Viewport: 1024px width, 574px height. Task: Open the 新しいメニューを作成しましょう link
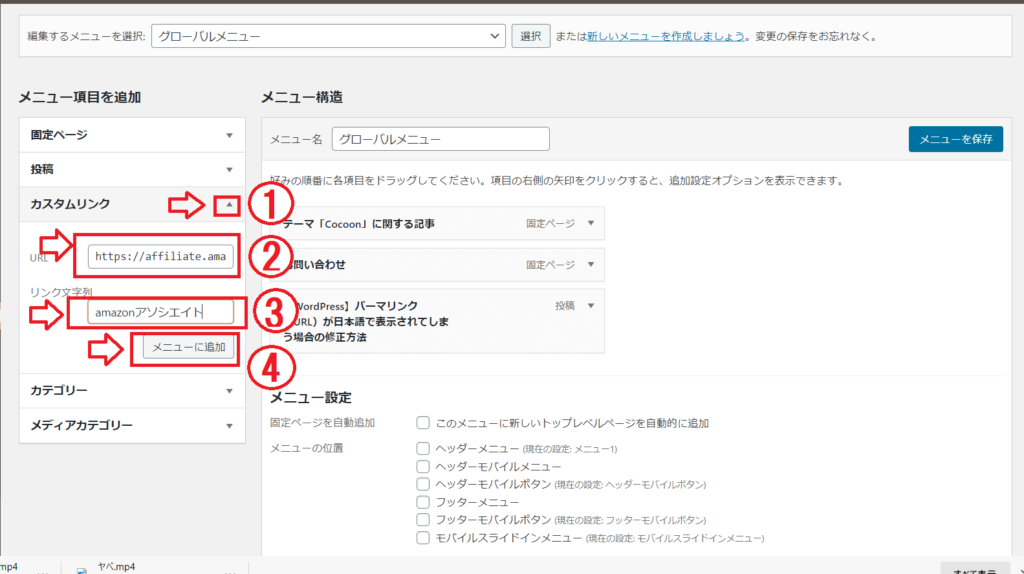pos(665,37)
